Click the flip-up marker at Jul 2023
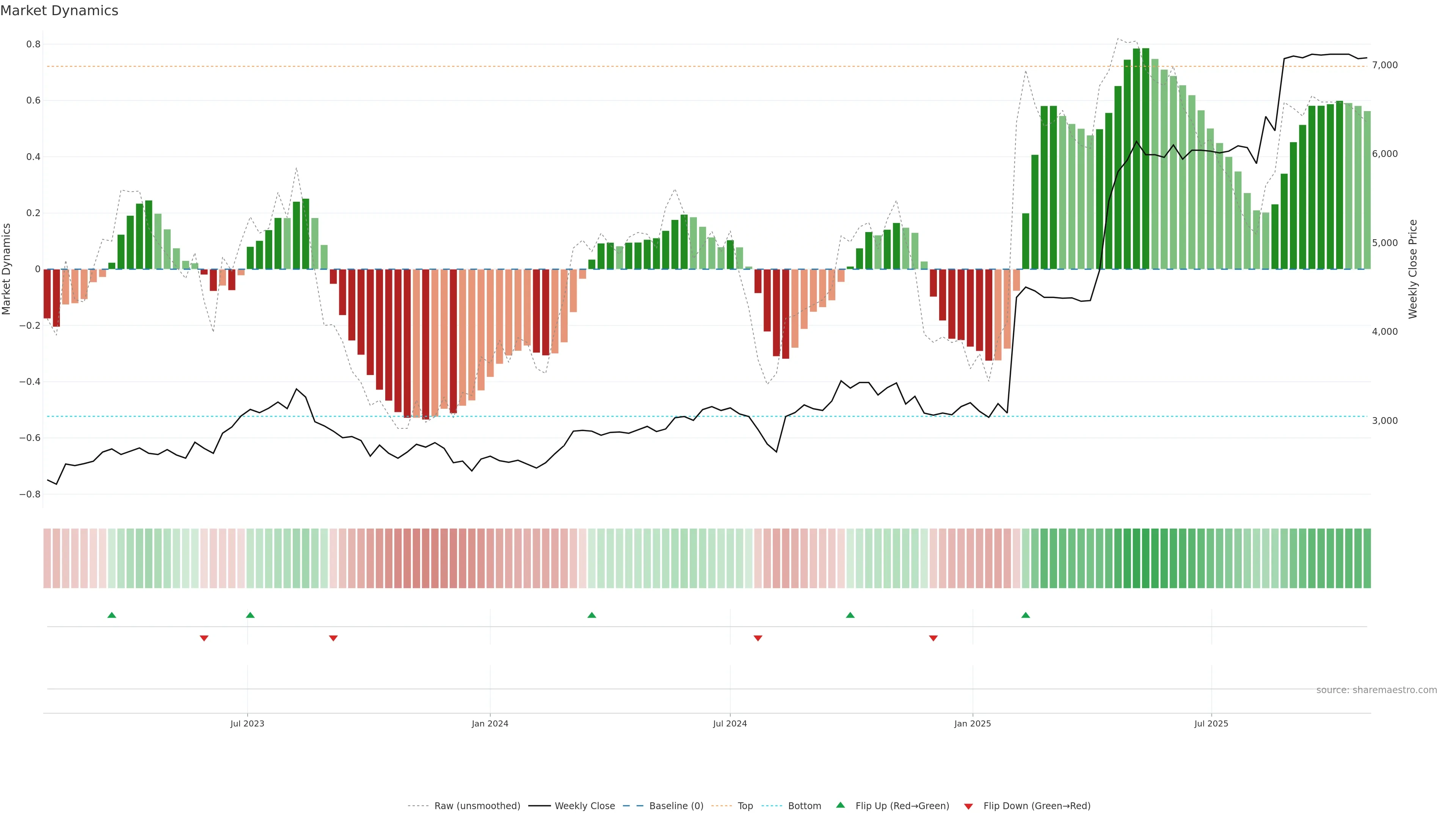 (x=250, y=615)
